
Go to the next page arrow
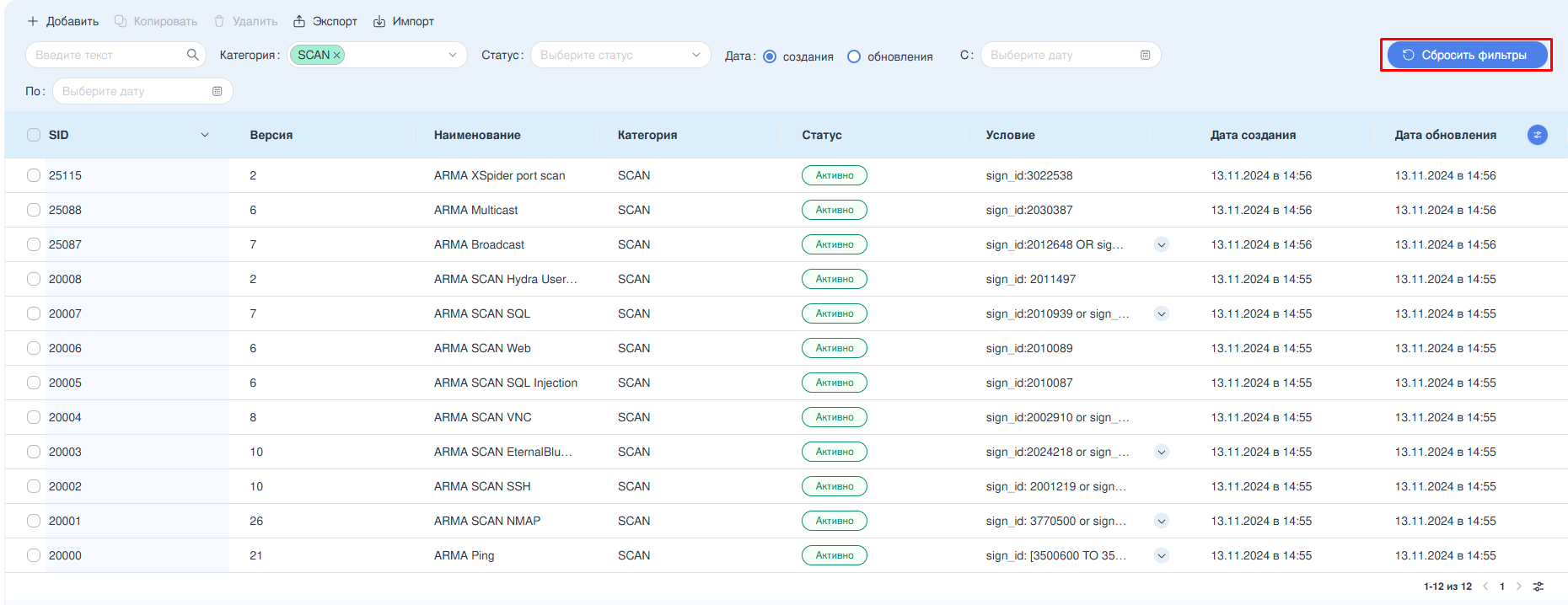(x=1519, y=586)
